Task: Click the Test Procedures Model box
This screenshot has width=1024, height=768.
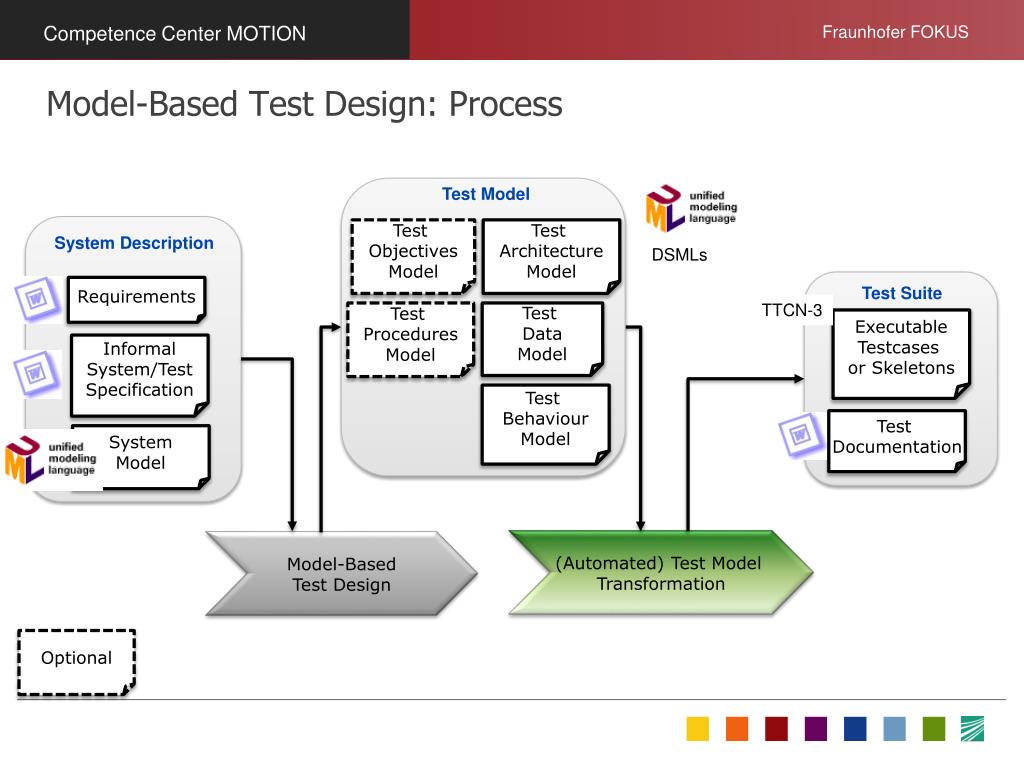Action: pos(410,339)
